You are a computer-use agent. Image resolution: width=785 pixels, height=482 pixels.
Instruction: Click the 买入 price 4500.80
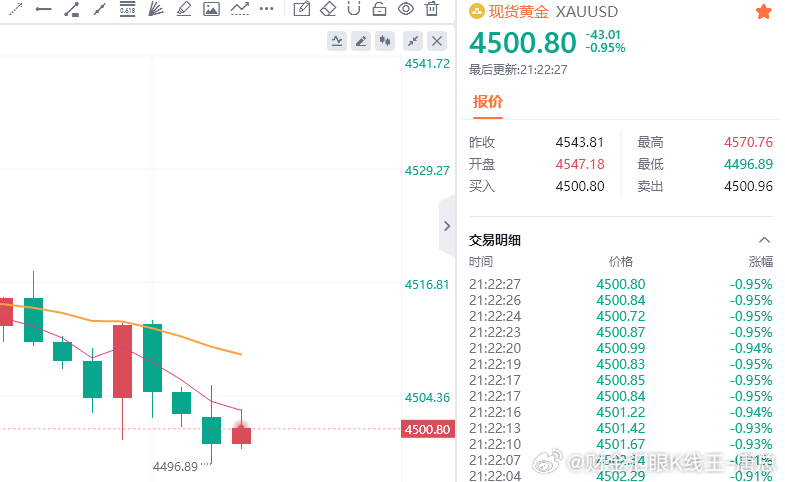point(580,187)
